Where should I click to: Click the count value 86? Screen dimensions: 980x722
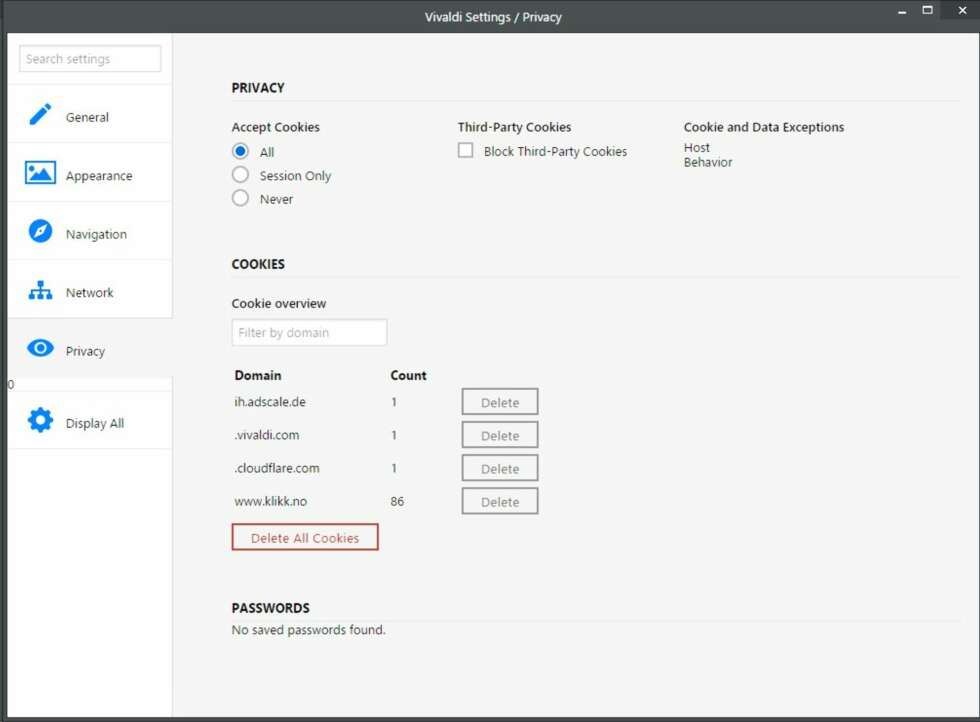(397, 501)
